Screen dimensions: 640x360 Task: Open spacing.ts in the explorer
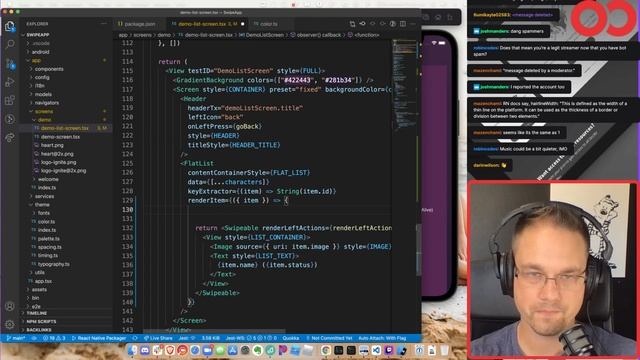click(49, 247)
